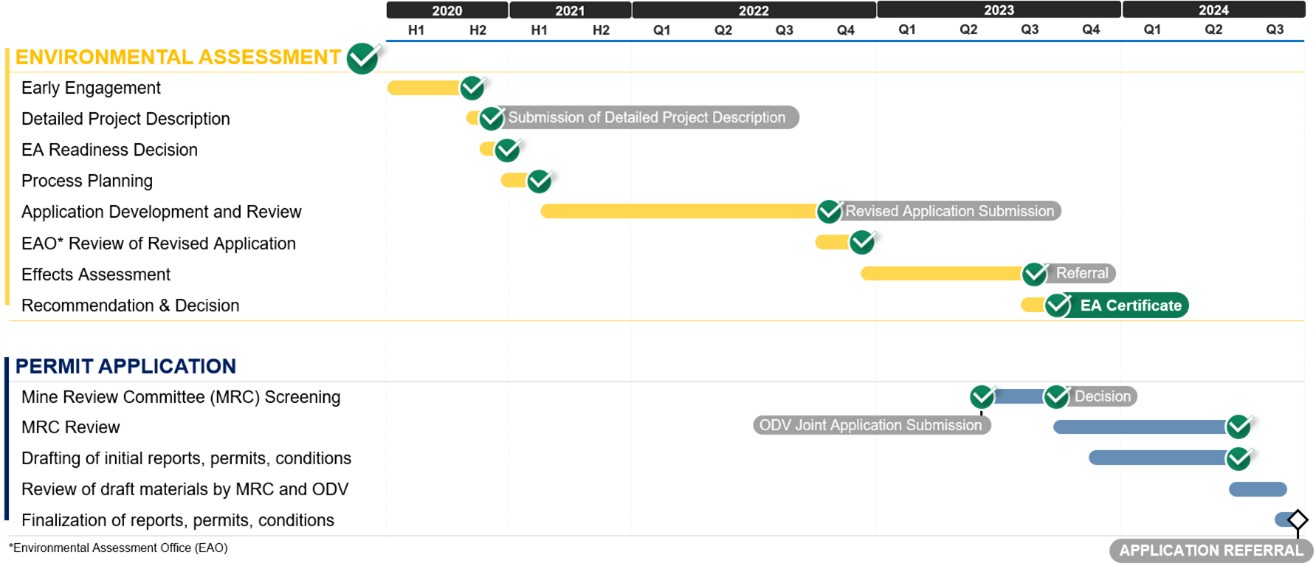1316x566 pixels.
Task: Select the ODV Joint Application Submission label
Action: (870, 425)
